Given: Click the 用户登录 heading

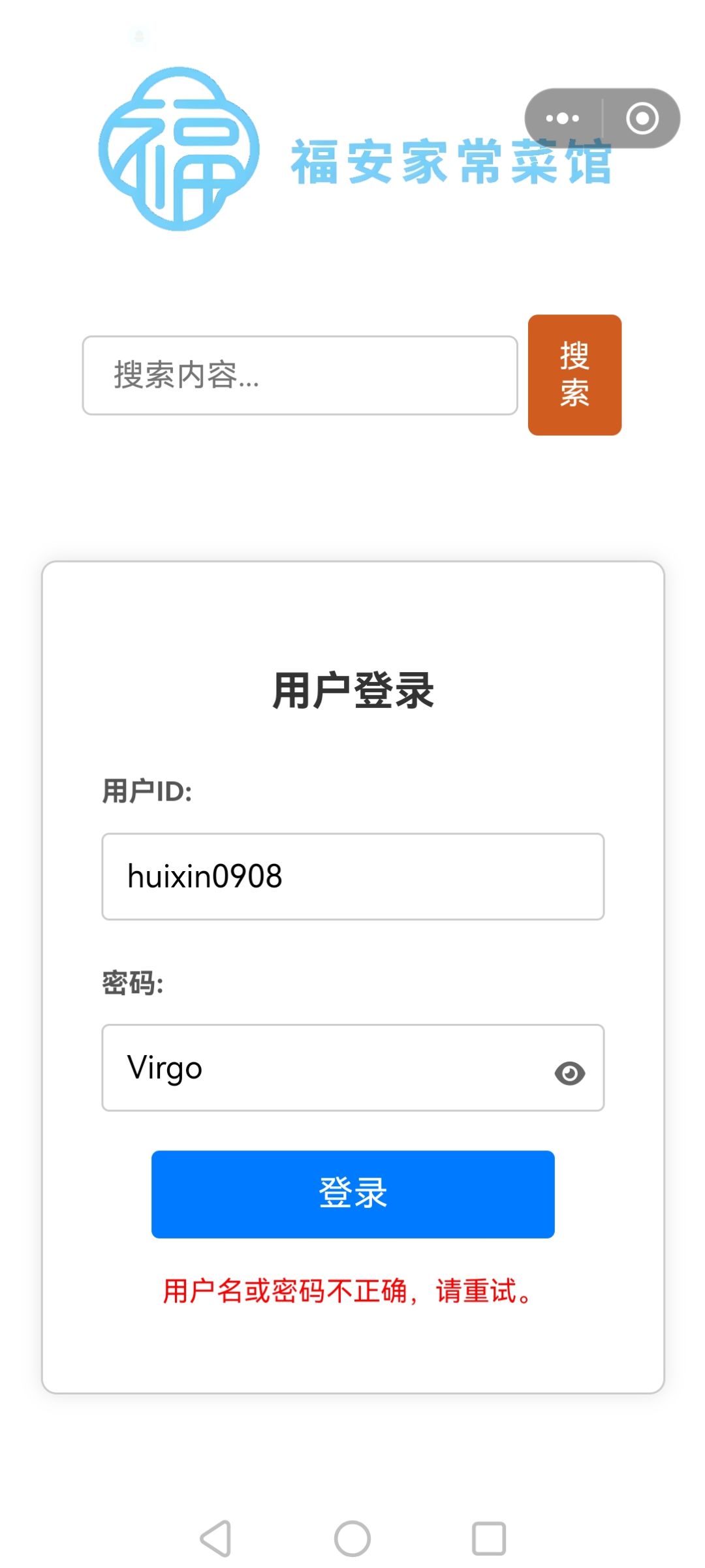Looking at the screenshot, I should click(x=352, y=691).
